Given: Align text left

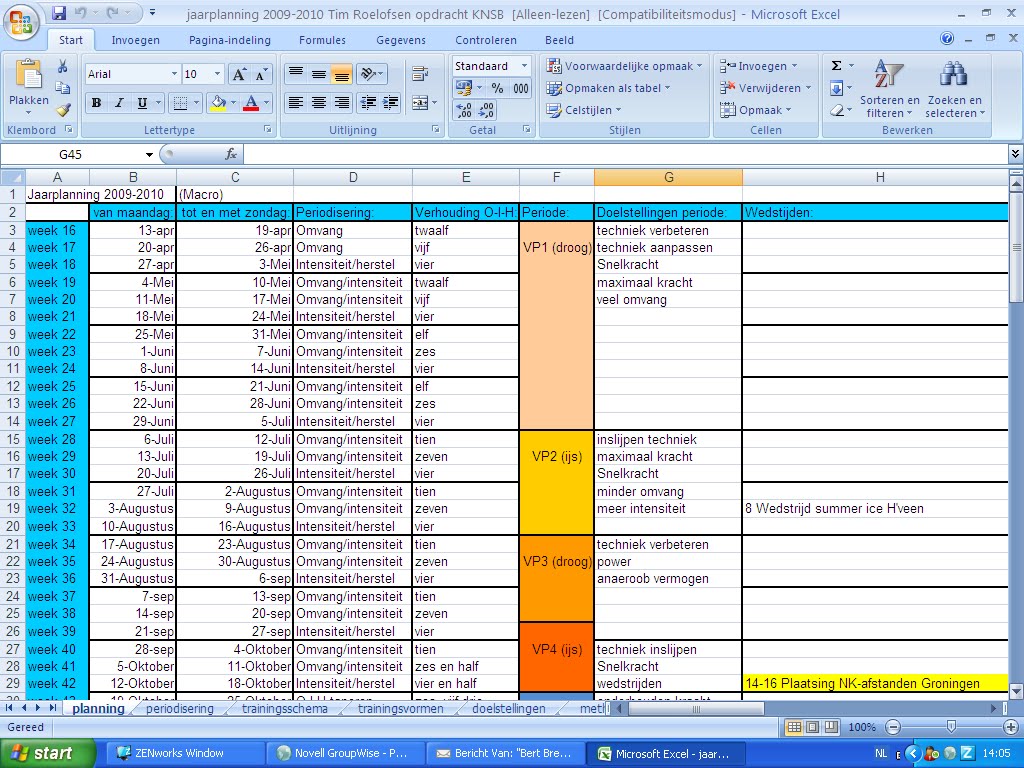Looking at the screenshot, I should [296, 103].
